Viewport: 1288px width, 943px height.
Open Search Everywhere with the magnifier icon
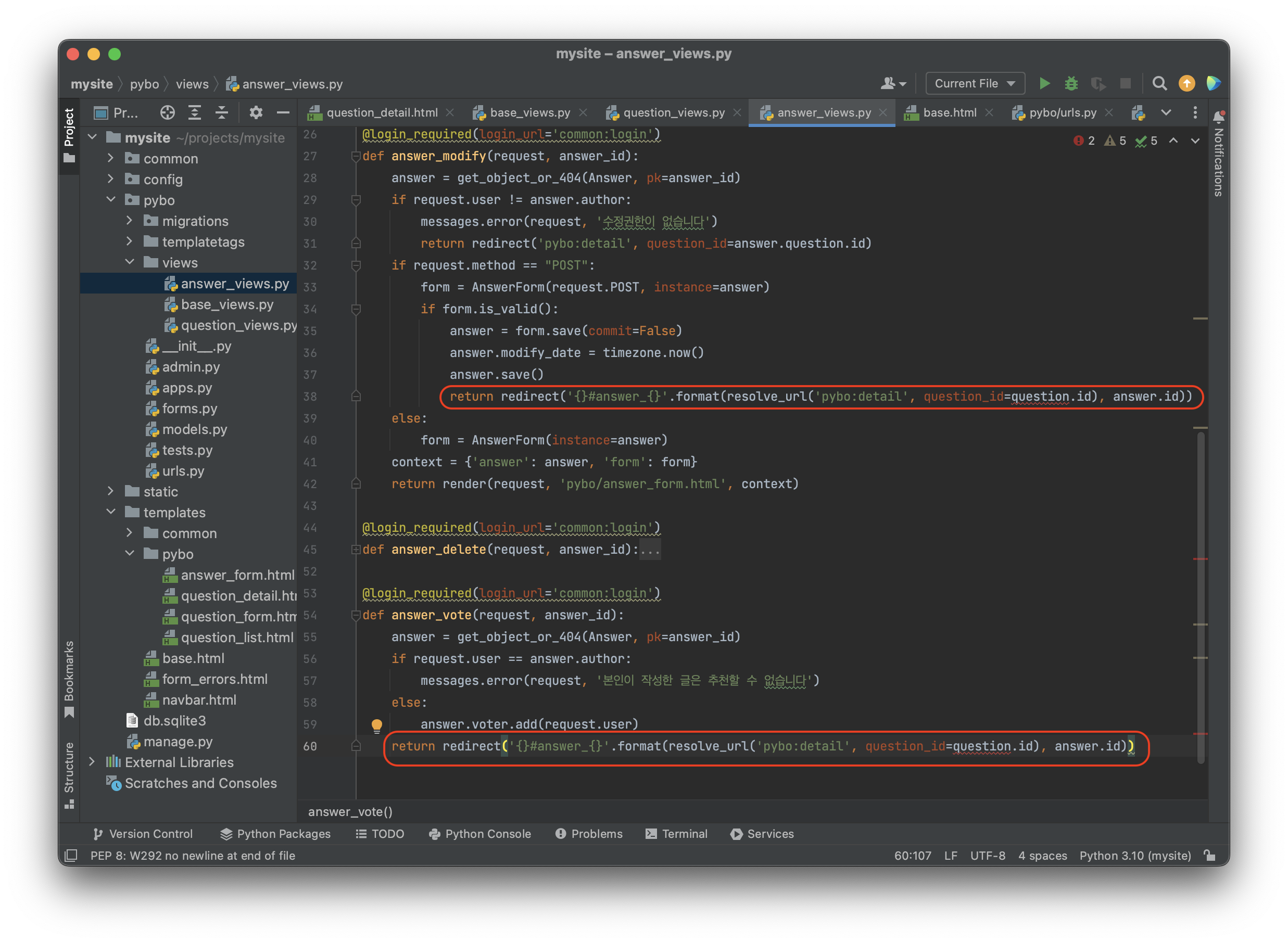(1159, 84)
